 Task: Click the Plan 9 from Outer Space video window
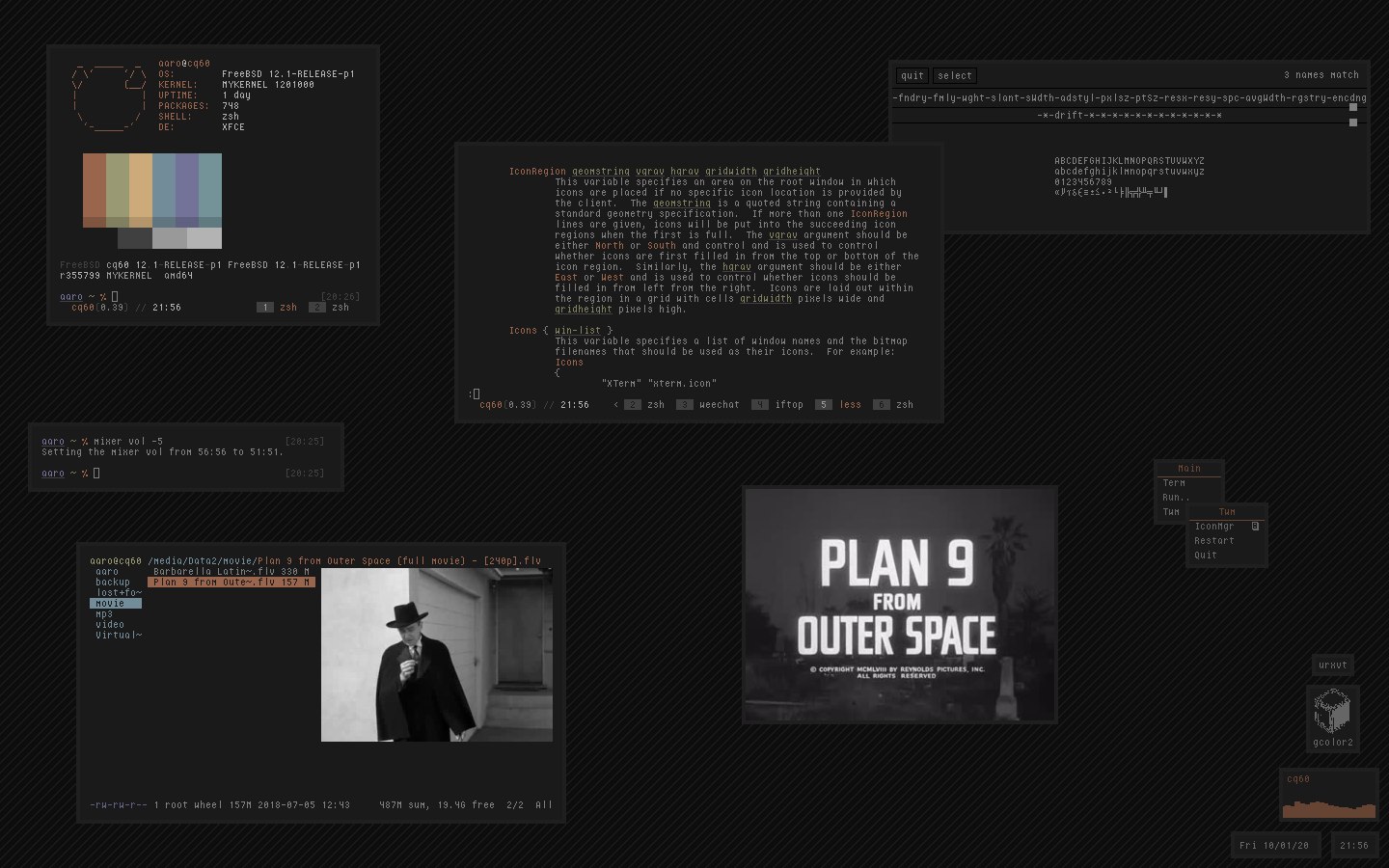click(x=900, y=605)
